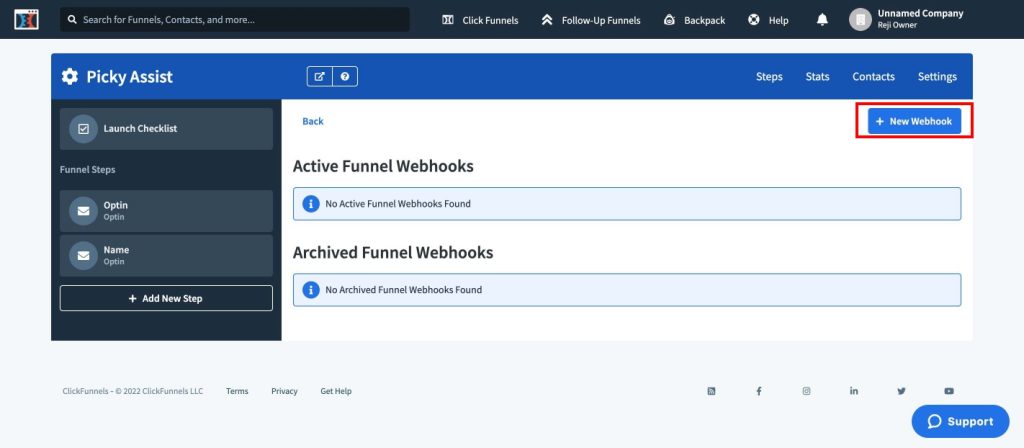Open the Terms link in footer
This screenshot has height=448, width=1024.
pyautogui.click(x=237, y=391)
